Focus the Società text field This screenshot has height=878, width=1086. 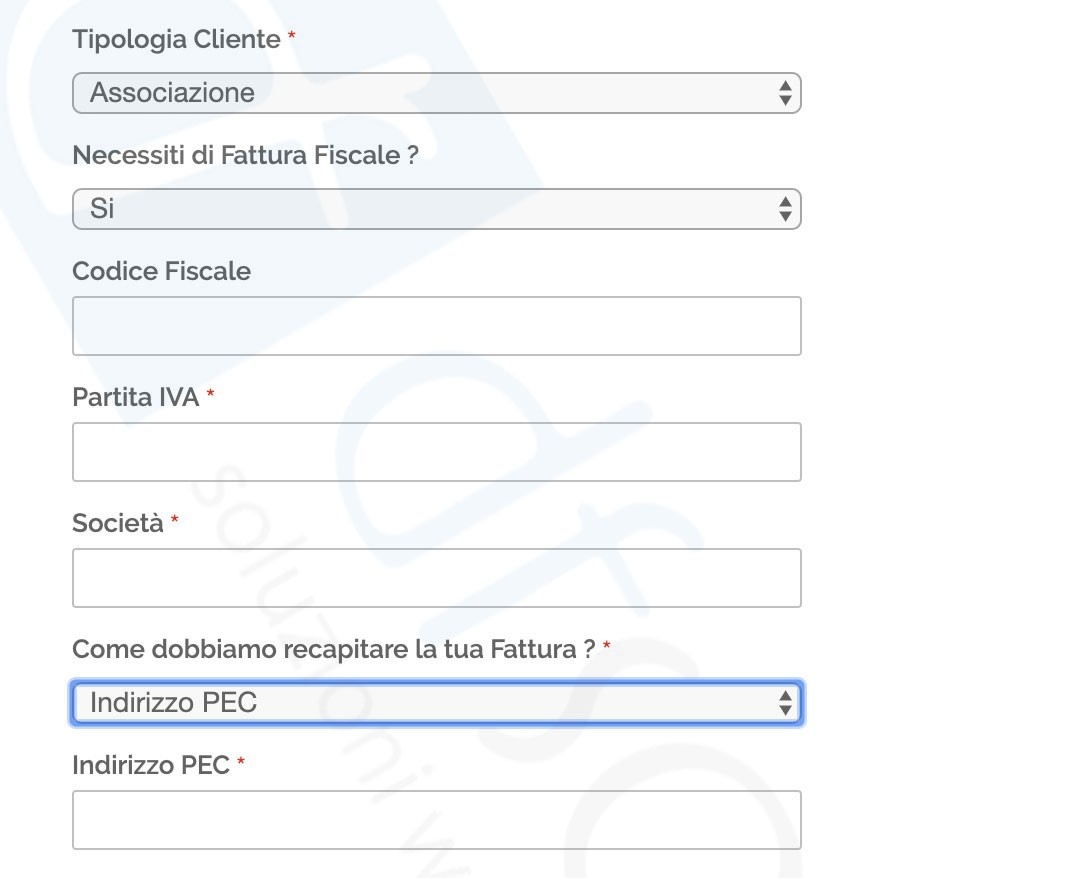tap(436, 578)
